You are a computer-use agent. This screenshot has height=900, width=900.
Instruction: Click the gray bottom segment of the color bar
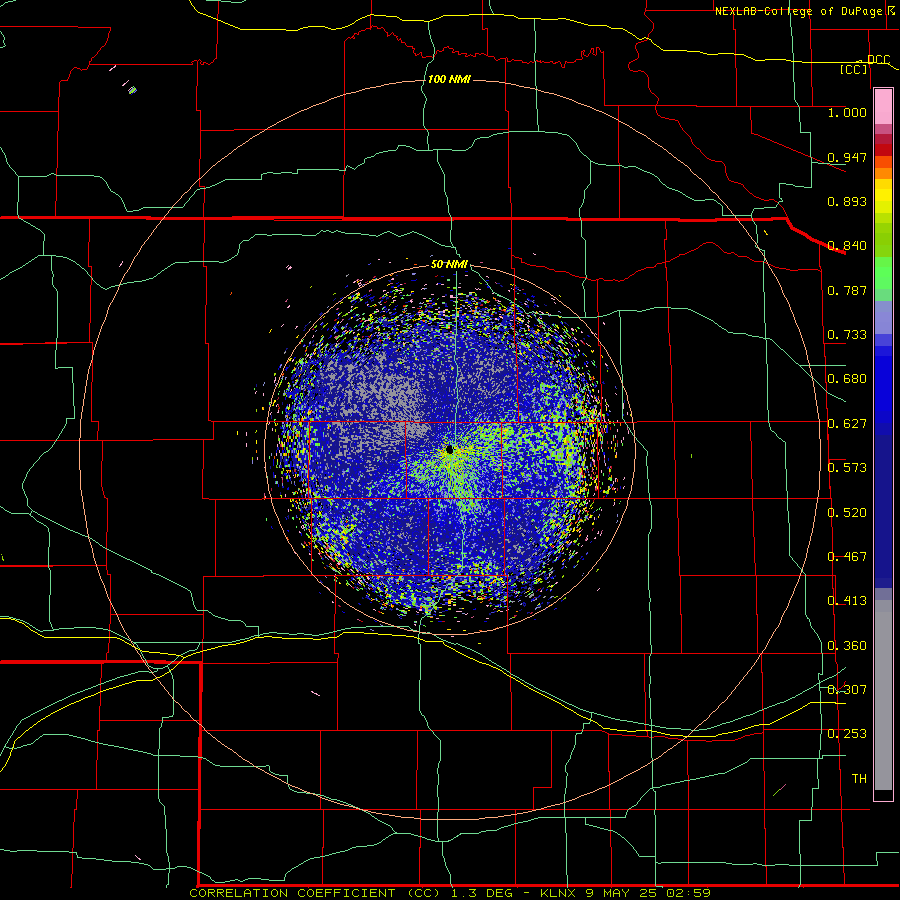pos(883,695)
